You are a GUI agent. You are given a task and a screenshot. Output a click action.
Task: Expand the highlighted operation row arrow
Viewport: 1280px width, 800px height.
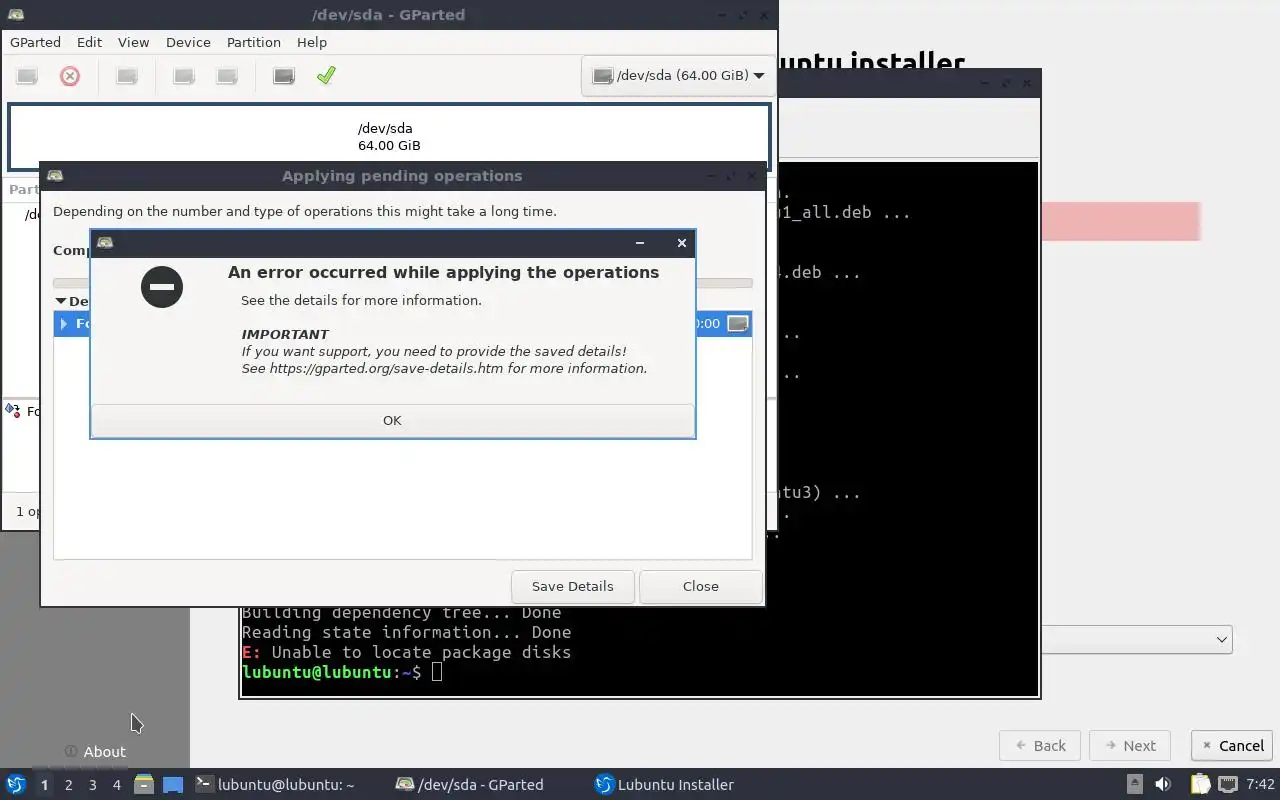coord(64,324)
